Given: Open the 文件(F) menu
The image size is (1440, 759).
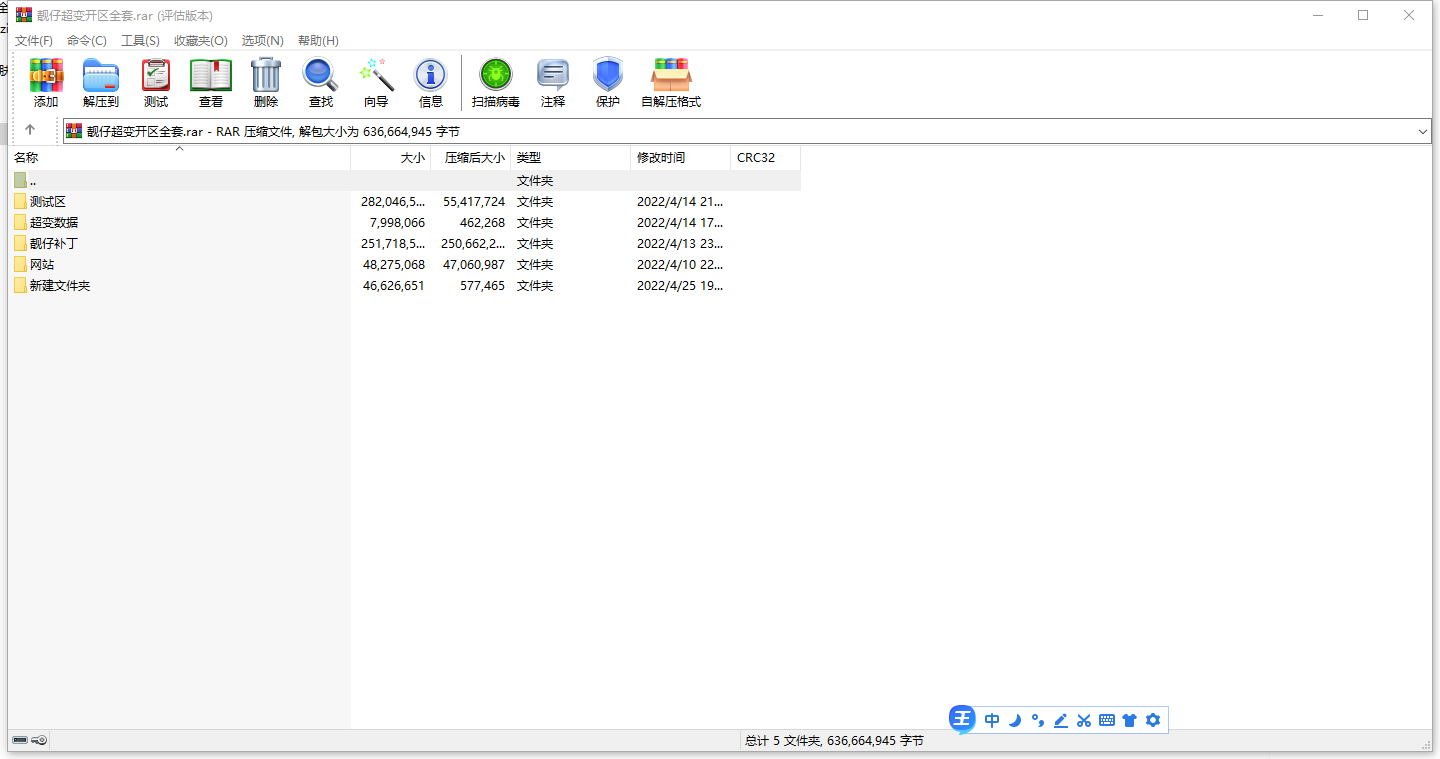Looking at the screenshot, I should tap(34, 41).
